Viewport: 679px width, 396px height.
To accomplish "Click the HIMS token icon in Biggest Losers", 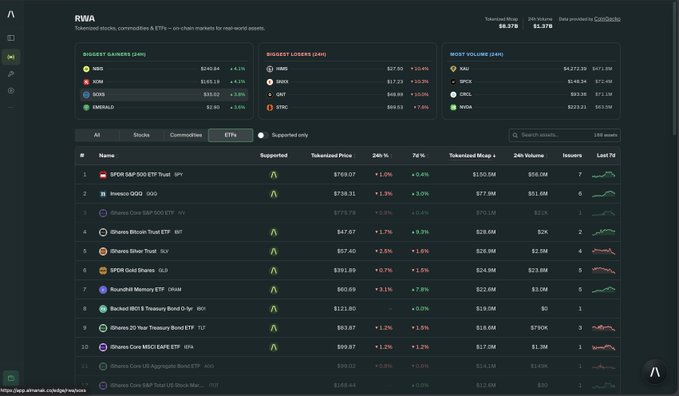I will pyautogui.click(x=270, y=68).
